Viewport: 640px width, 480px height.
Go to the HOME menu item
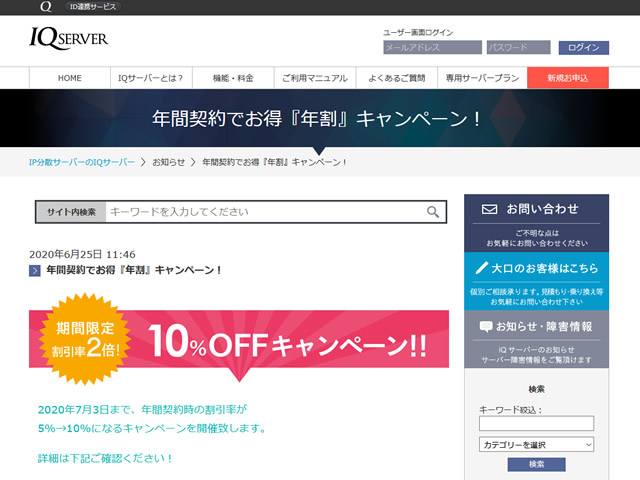pos(70,78)
